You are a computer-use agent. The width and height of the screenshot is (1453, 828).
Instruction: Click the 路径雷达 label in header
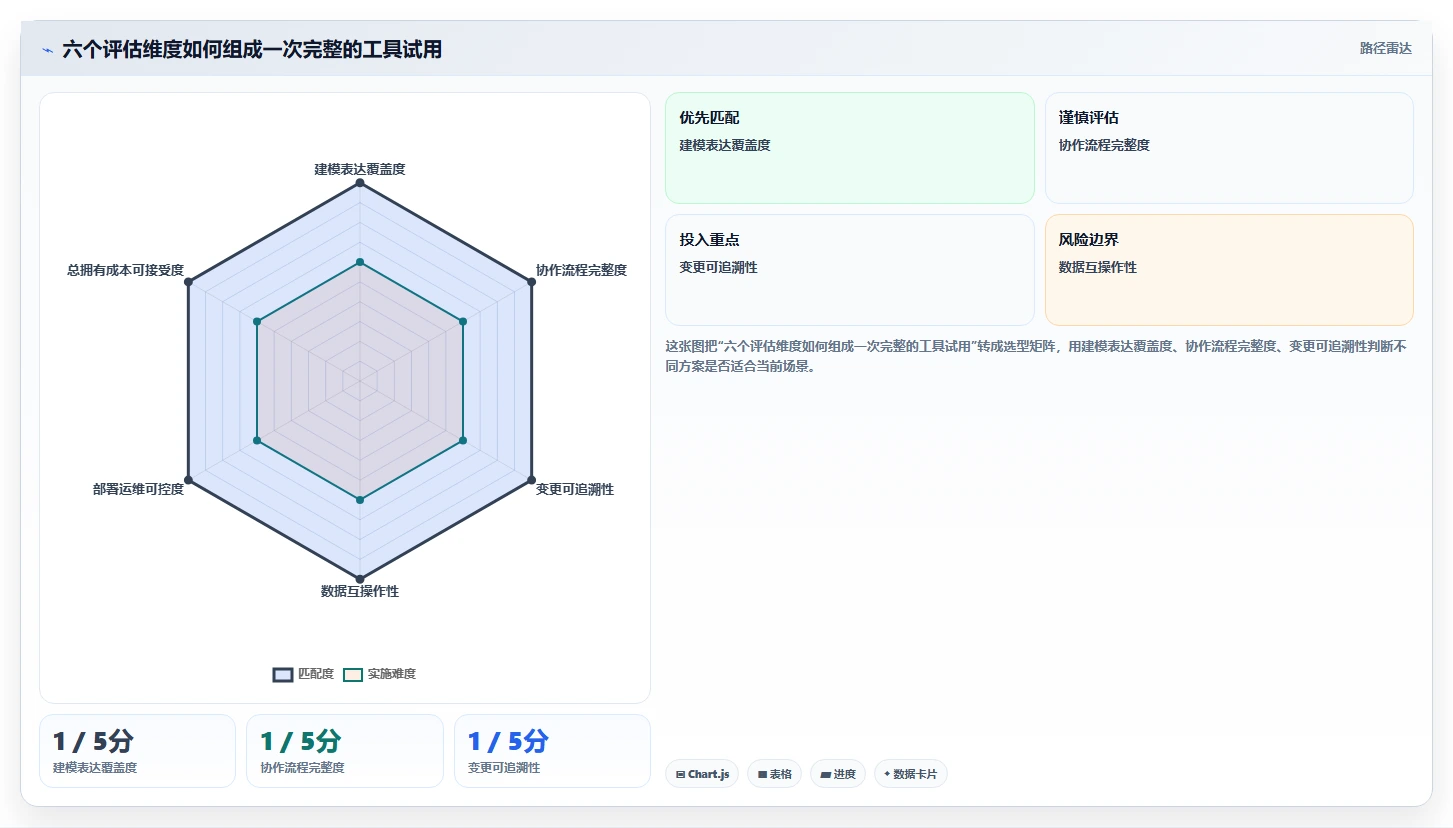(1385, 48)
